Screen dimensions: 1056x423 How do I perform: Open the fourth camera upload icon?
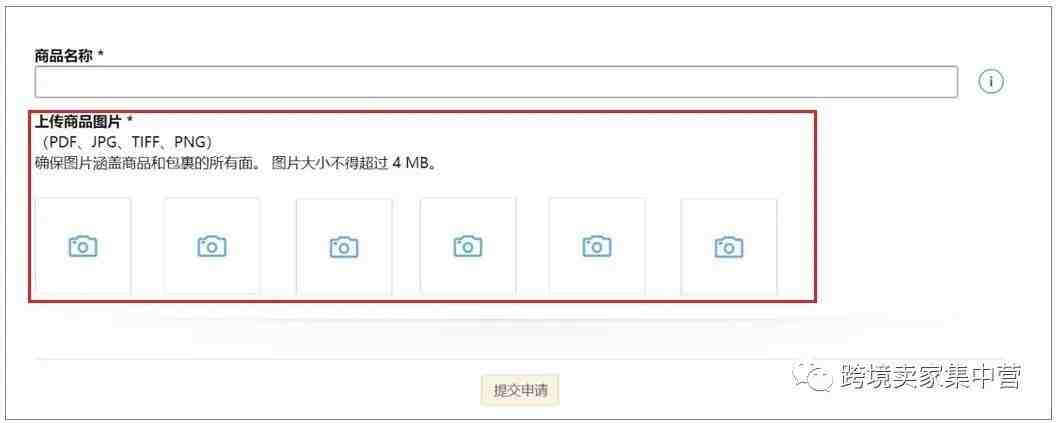coord(468,247)
